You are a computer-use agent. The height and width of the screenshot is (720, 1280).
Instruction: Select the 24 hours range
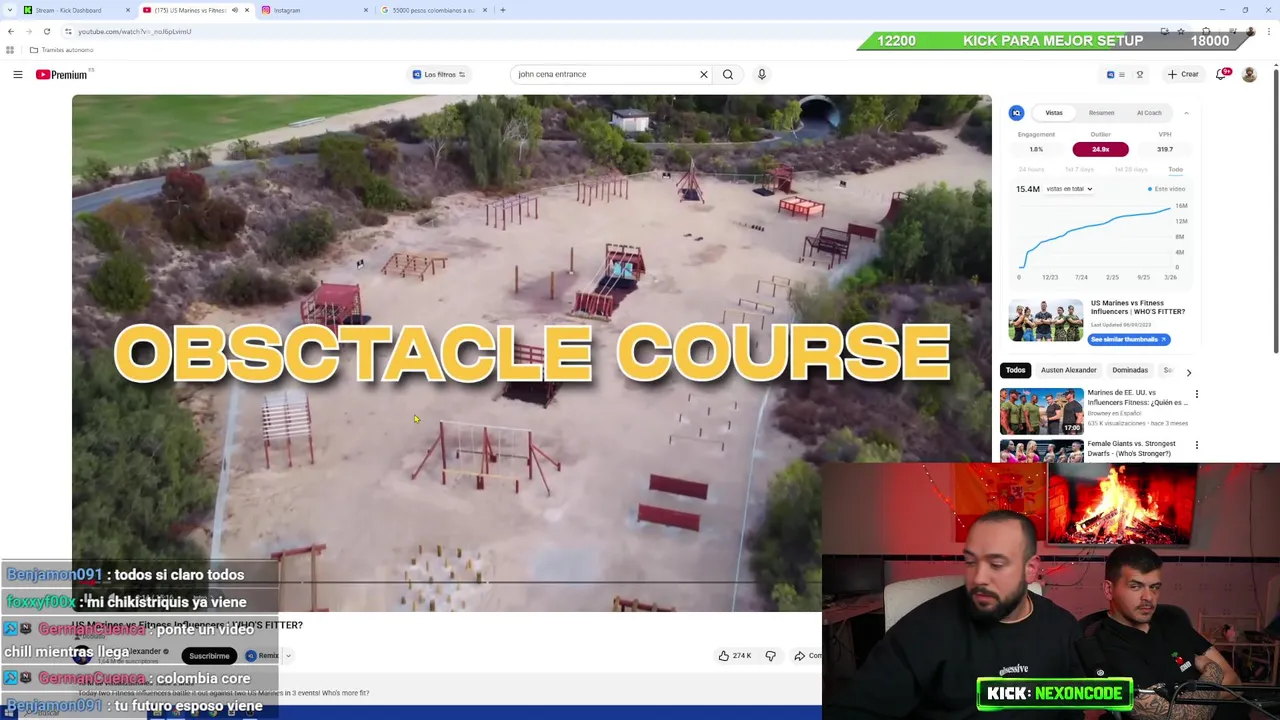(1031, 170)
